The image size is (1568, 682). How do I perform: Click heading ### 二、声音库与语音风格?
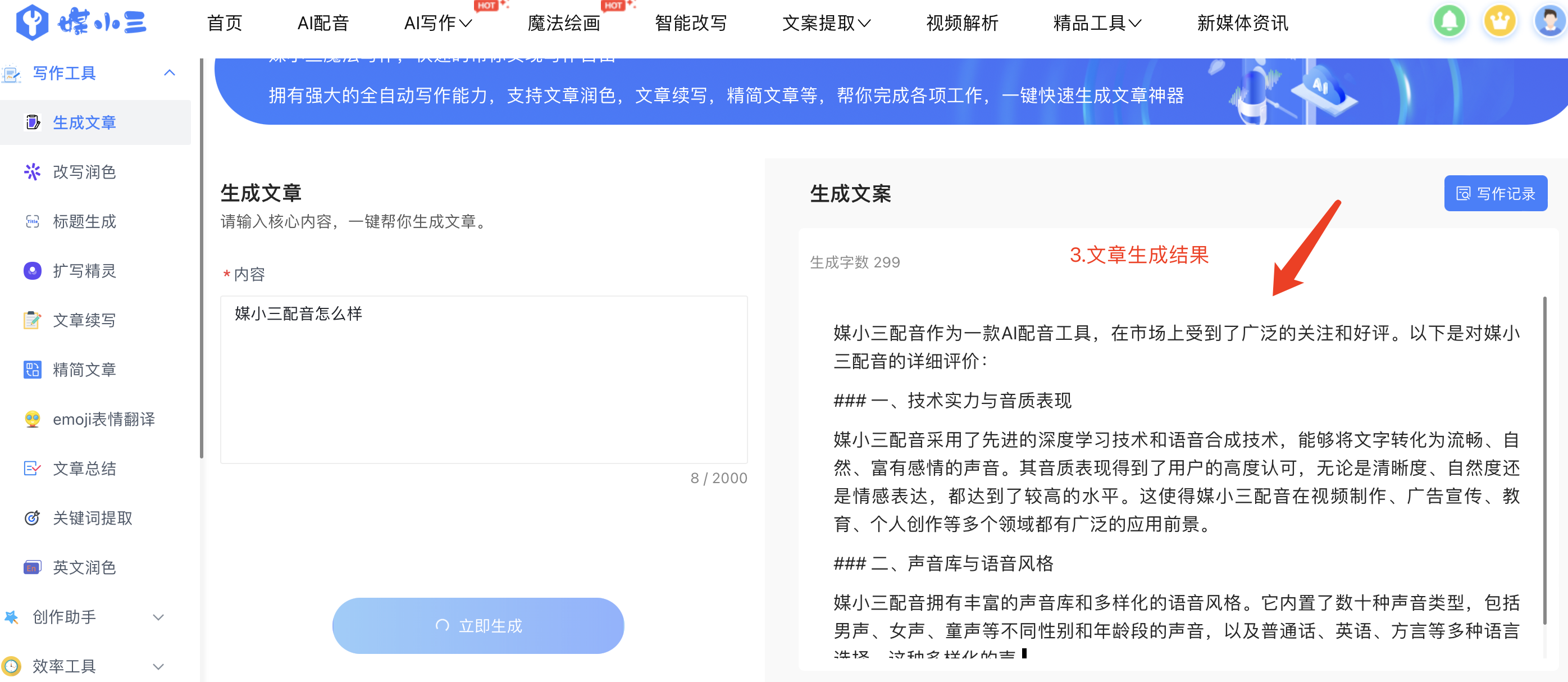point(943,563)
